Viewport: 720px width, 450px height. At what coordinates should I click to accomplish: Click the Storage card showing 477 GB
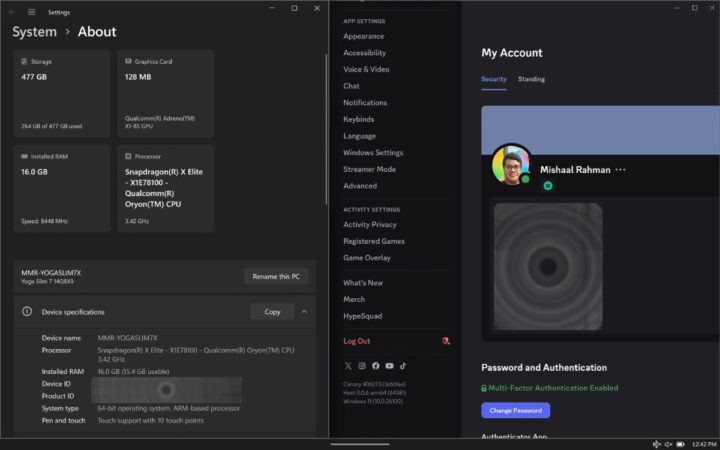62,93
